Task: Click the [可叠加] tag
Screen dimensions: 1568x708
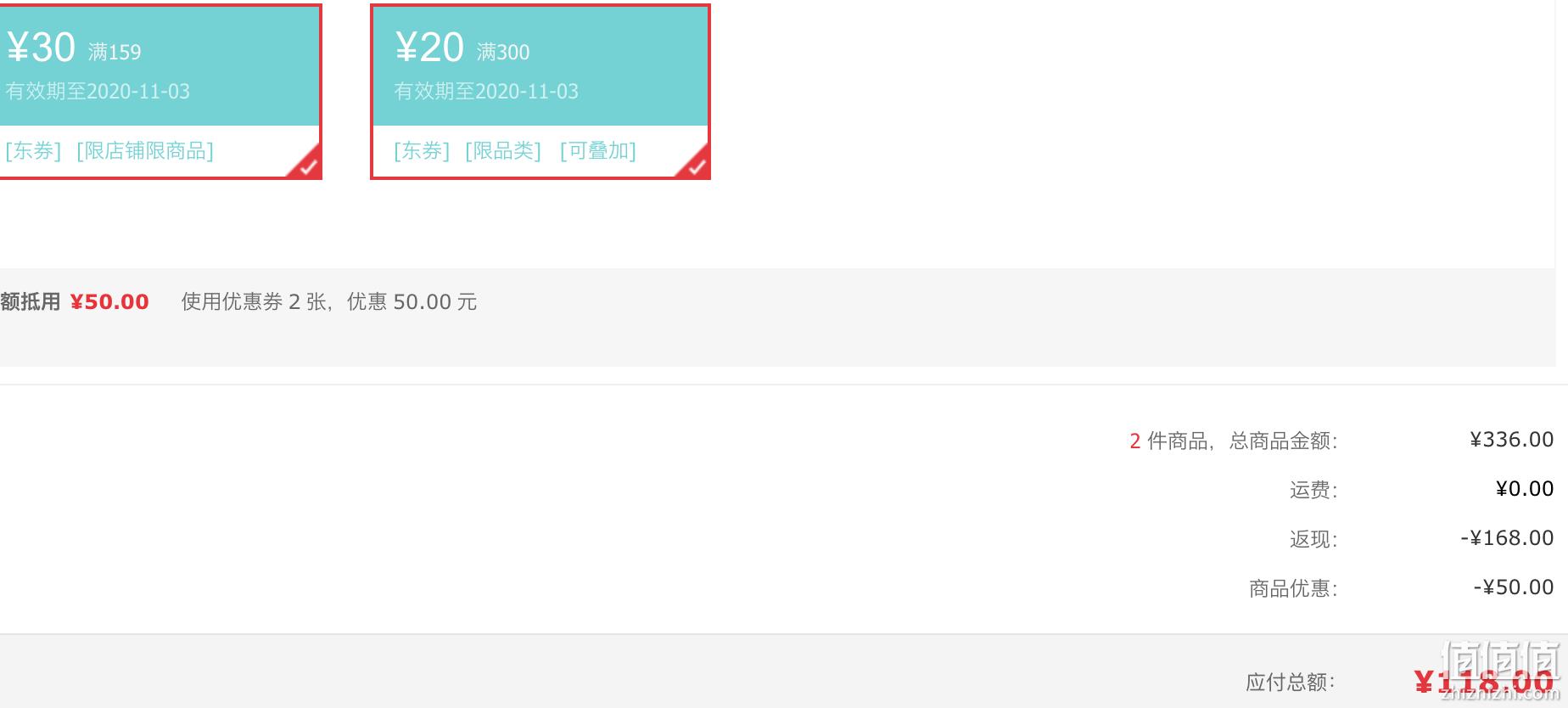Action: pyautogui.click(x=598, y=151)
